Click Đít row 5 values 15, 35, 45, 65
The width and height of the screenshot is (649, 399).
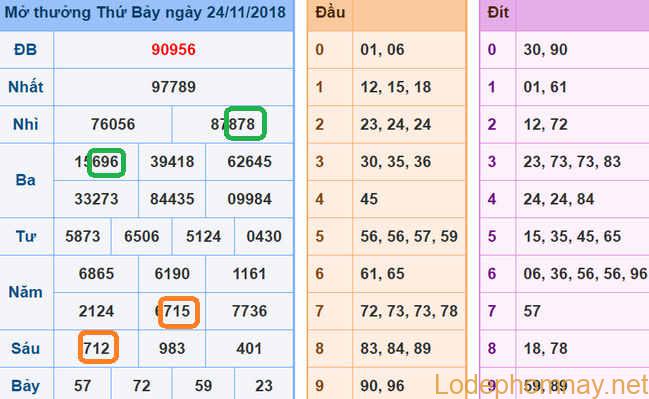point(572,236)
